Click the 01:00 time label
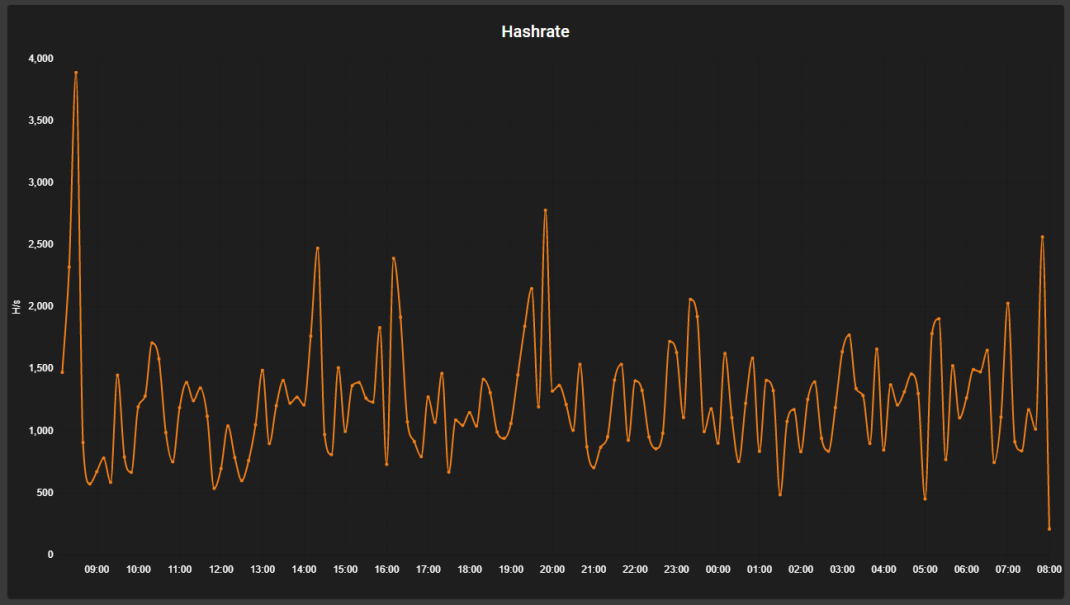This screenshot has height=605, width=1070. point(760,570)
